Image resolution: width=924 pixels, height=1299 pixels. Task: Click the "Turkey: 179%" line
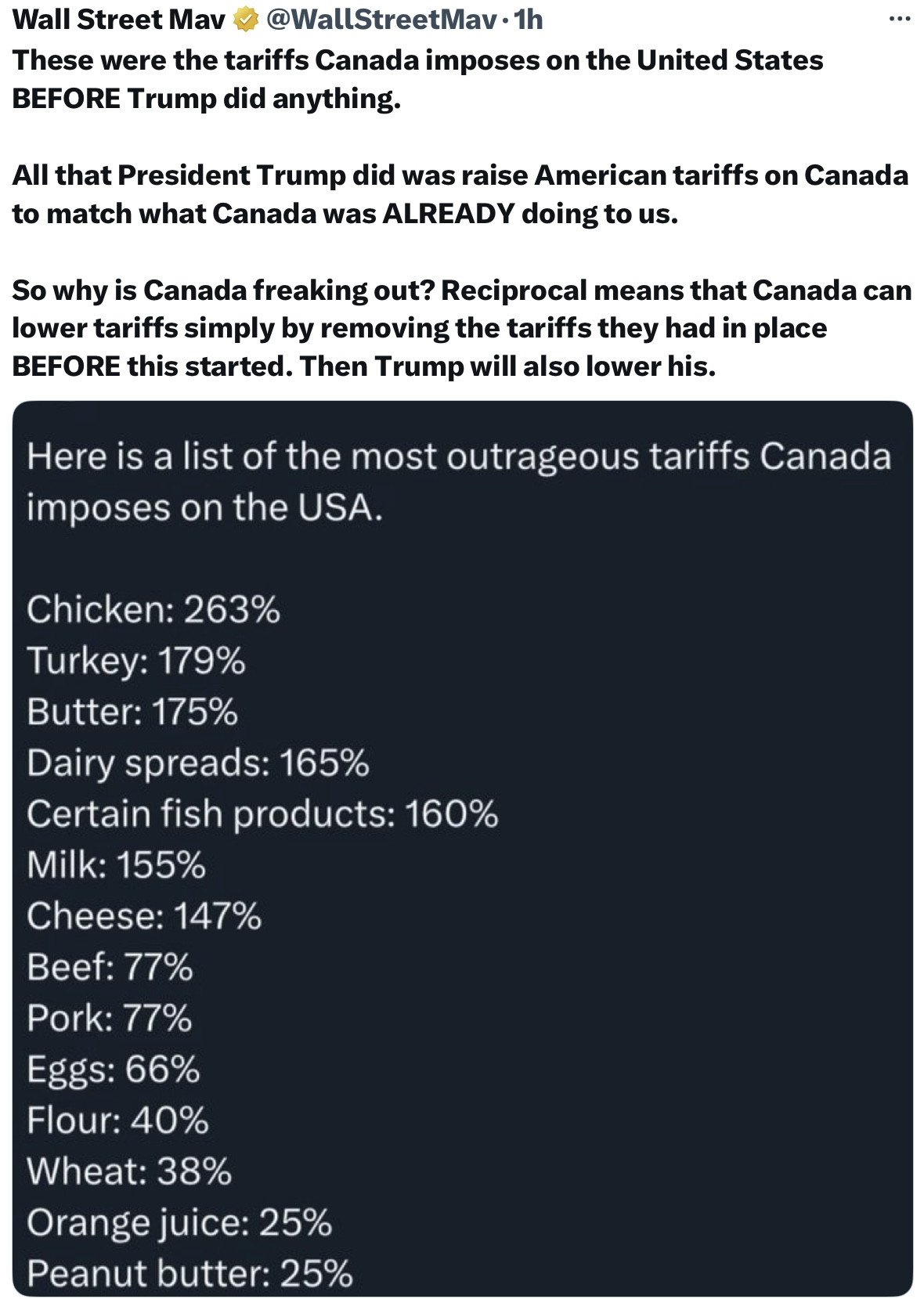[x=136, y=660]
